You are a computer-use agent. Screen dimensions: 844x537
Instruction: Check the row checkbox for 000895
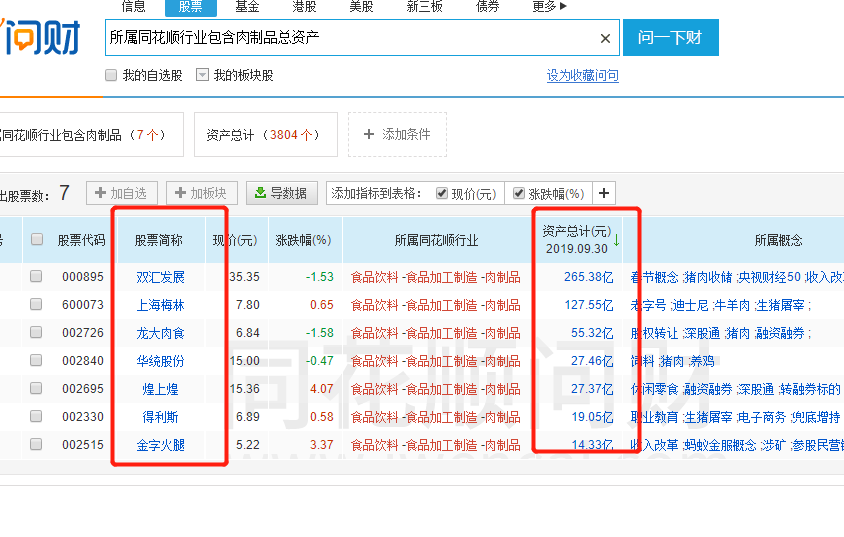[x=36, y=277]
